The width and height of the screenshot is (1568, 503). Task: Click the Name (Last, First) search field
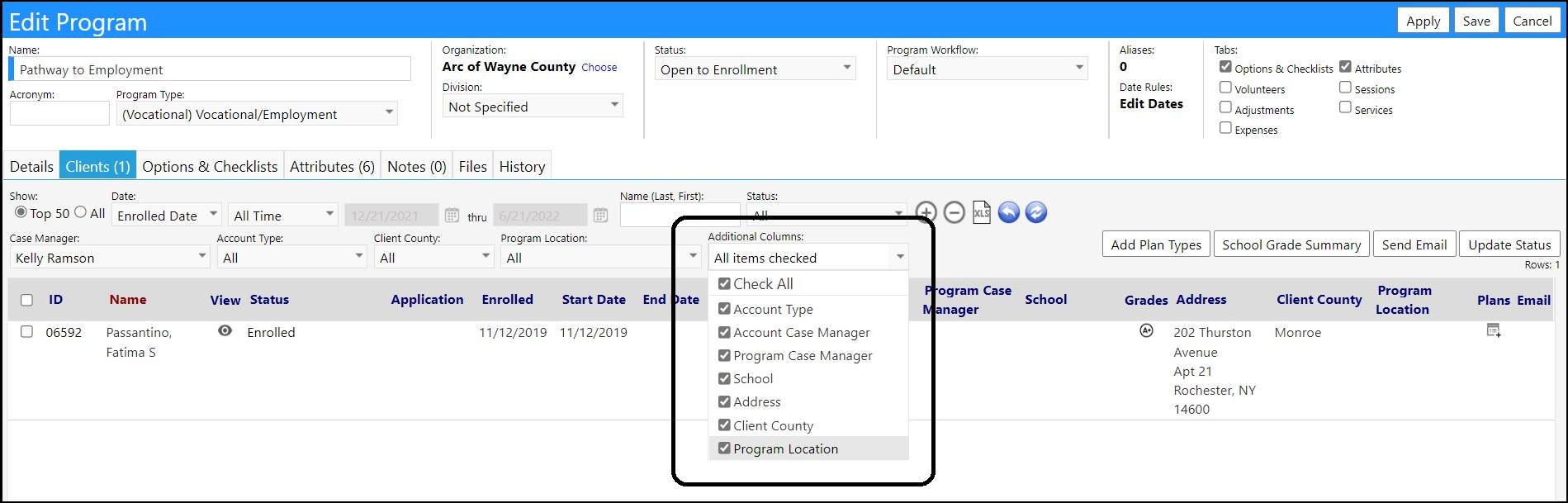click(680, 215)
